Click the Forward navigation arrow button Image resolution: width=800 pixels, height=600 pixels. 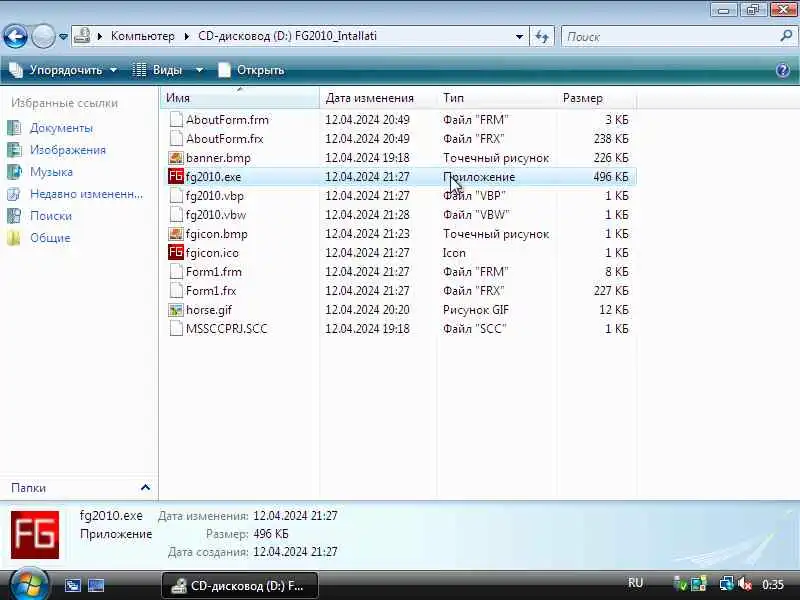point(43,36)
